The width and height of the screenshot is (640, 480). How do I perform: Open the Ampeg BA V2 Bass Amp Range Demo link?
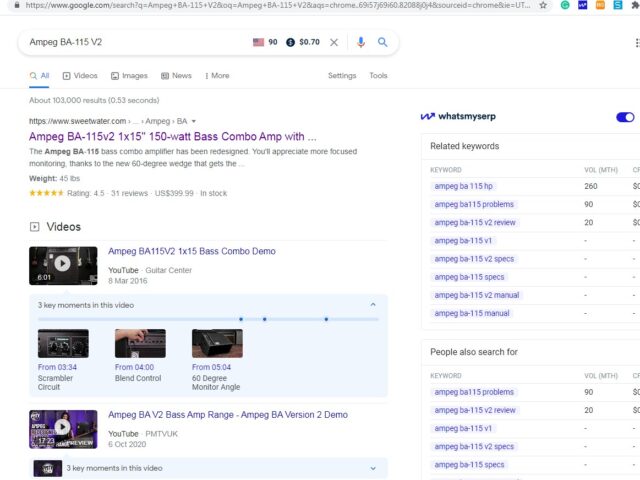(228, 415)
